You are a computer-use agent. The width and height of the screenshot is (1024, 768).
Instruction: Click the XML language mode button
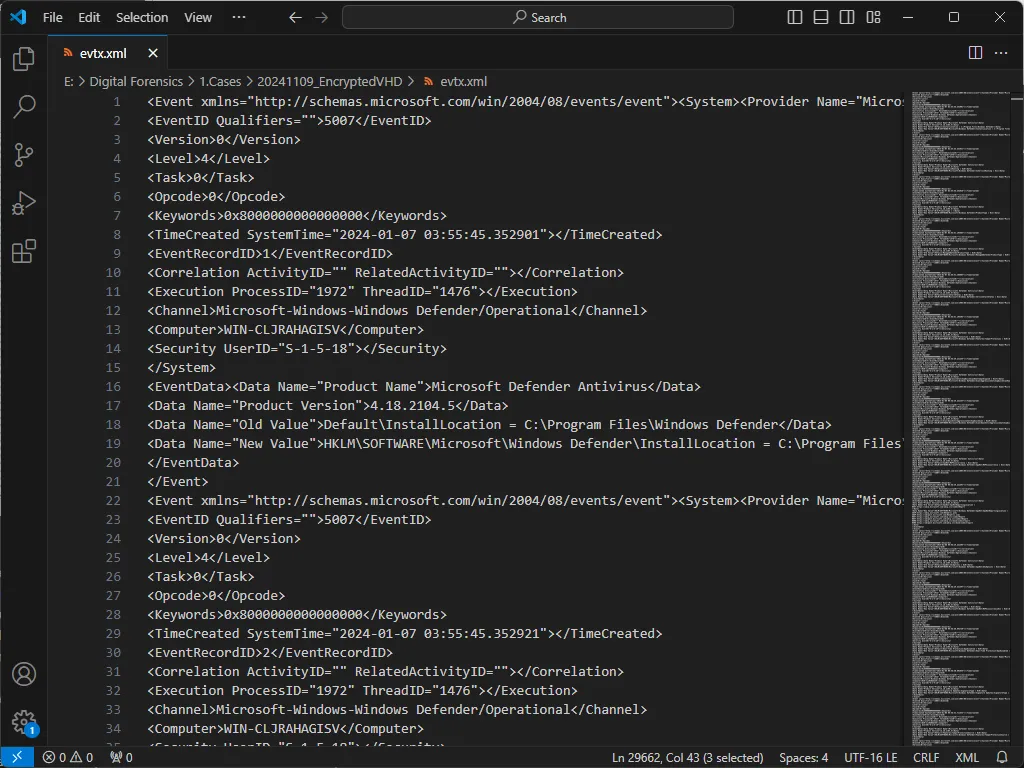click(967, 758)
